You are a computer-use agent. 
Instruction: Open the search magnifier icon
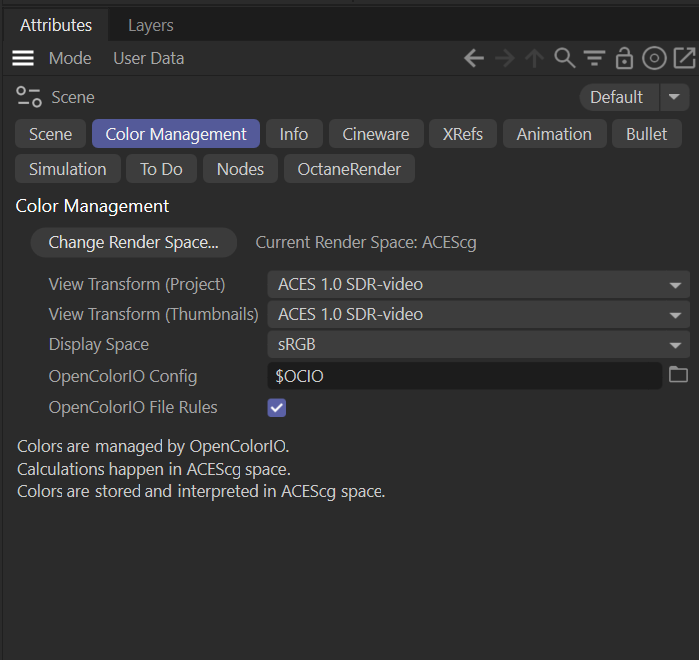(564, 58)
